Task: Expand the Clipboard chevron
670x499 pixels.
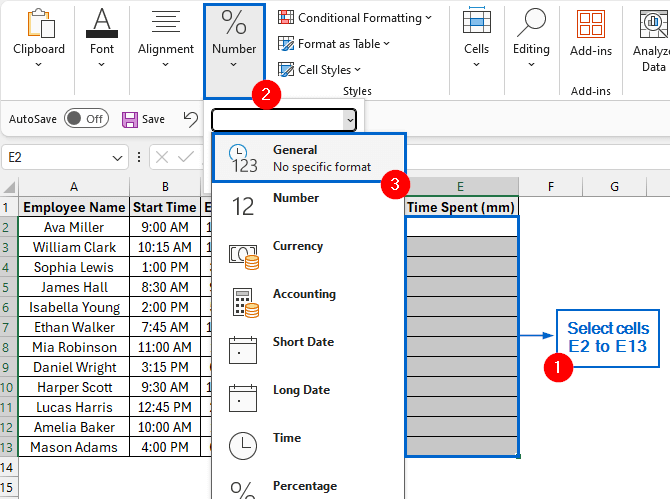Action: pyautogui.click(x=38, y=65)
